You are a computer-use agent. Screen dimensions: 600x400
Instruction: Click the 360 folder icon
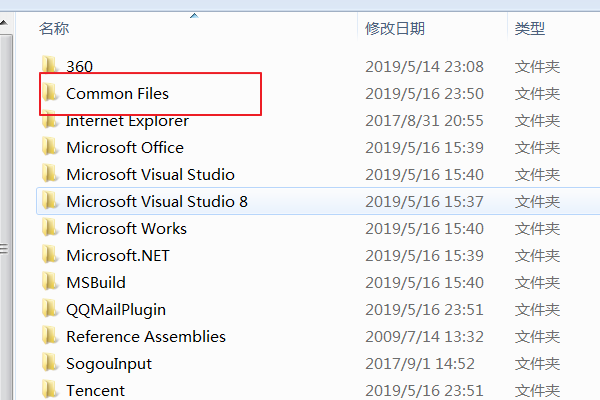click(50, 67)
